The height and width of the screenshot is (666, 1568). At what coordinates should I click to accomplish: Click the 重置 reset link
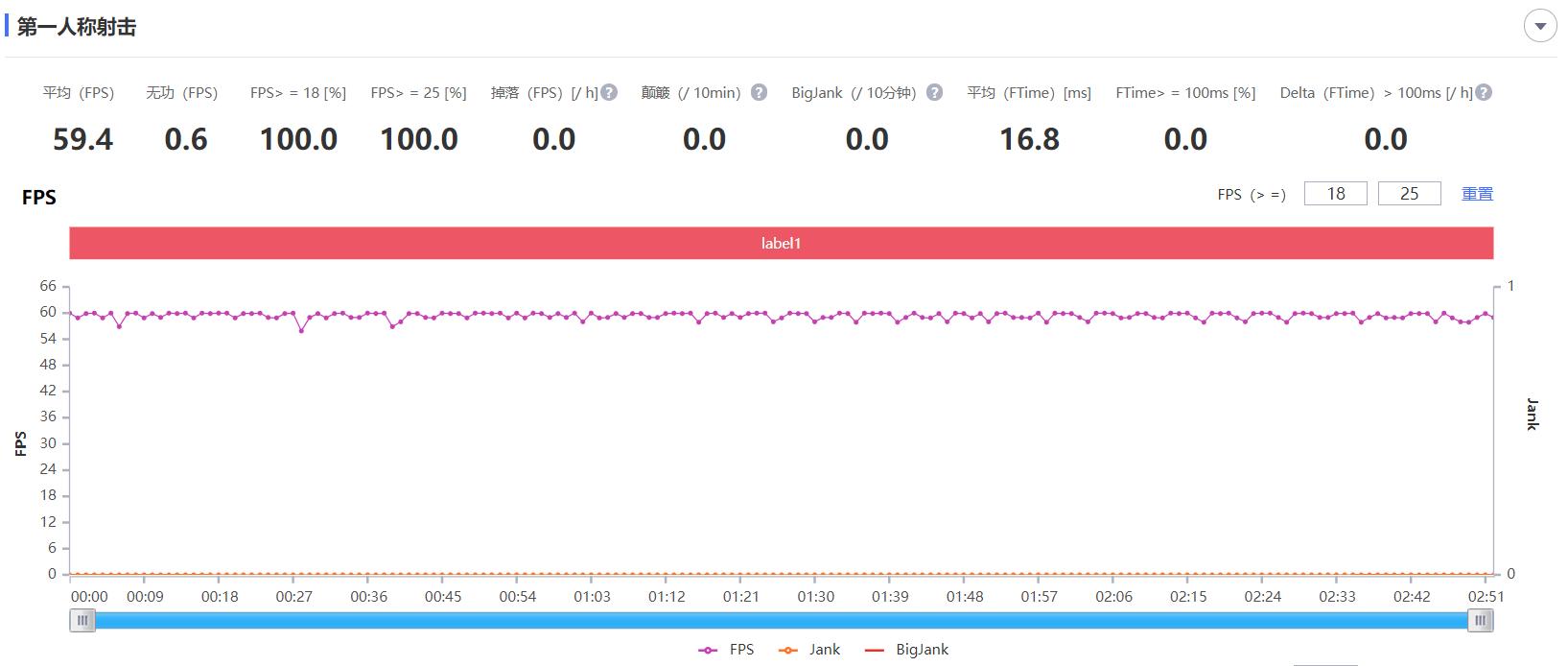pos(1477,194)
